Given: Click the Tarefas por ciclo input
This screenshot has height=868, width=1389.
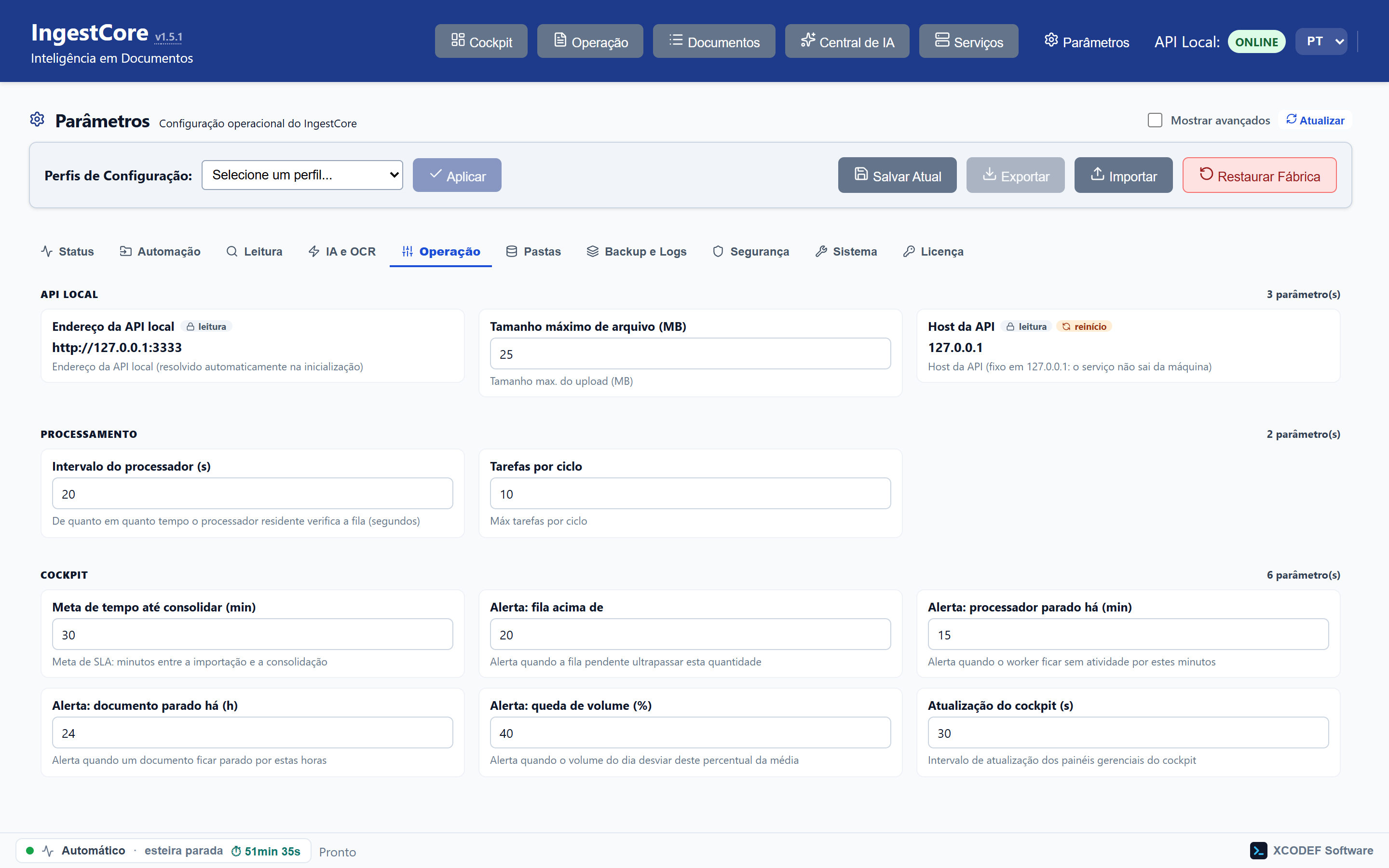Looking at the screenshot, I should pos(690,494).
